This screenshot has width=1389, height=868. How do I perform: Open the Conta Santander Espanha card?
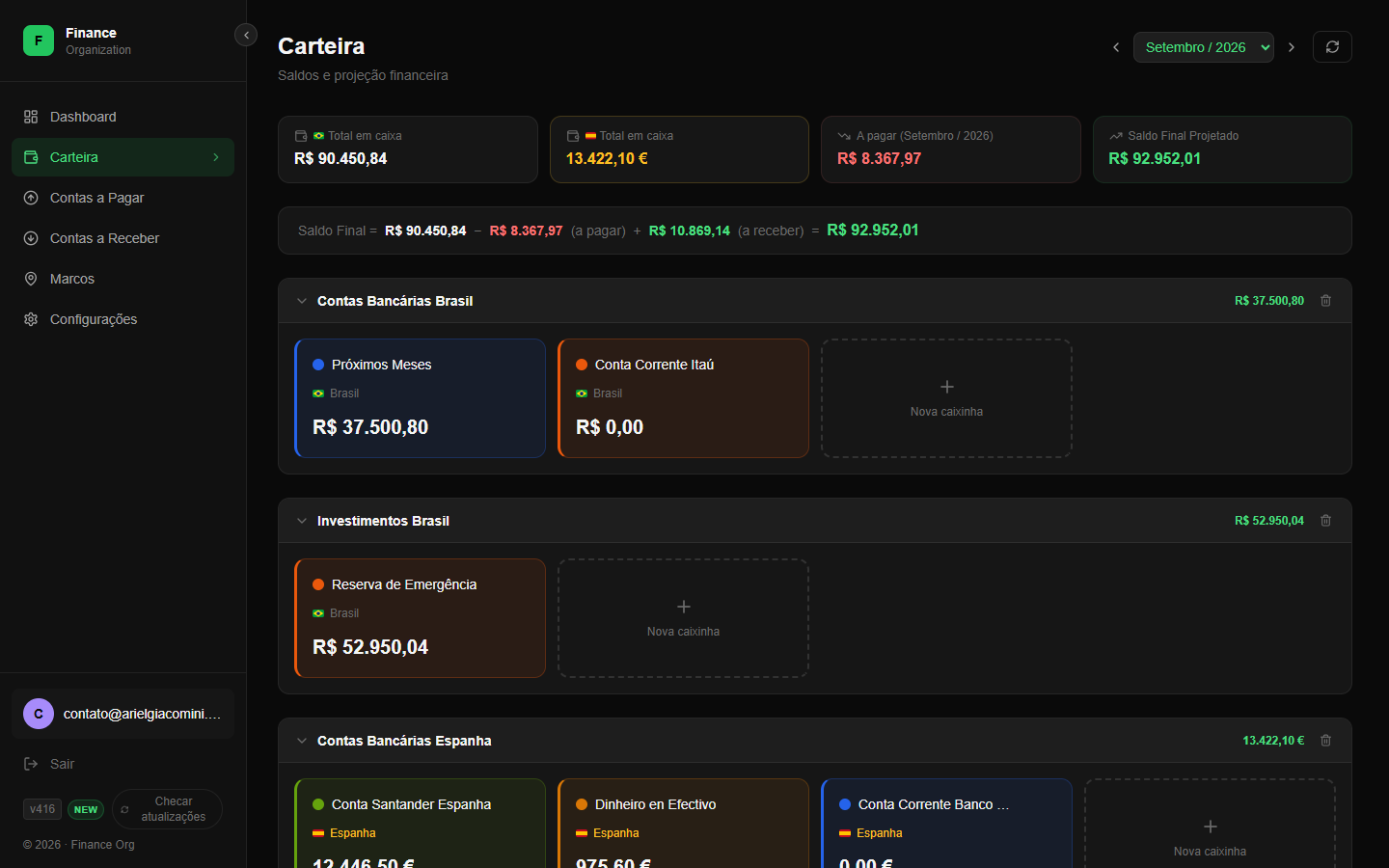pyautogui.click(x=420, y=824)
